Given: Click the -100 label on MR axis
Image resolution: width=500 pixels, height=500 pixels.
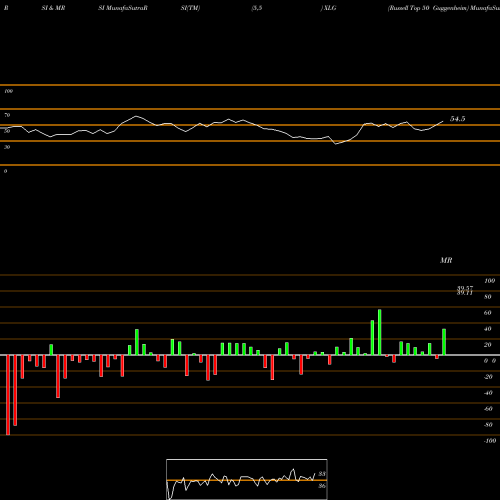Looking at the screenshot, I should pyautogui.click(x=490, y=441).
